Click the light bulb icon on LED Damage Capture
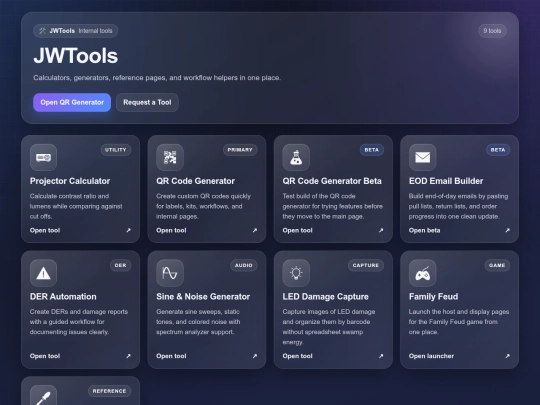This screenshot has height=405, width=540. click(296, 273)
